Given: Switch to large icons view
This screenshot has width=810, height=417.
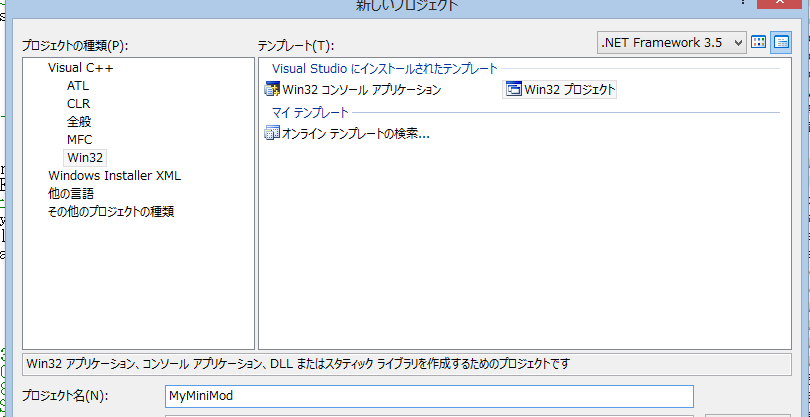Looking at the screenshot, I should [759, 42].
